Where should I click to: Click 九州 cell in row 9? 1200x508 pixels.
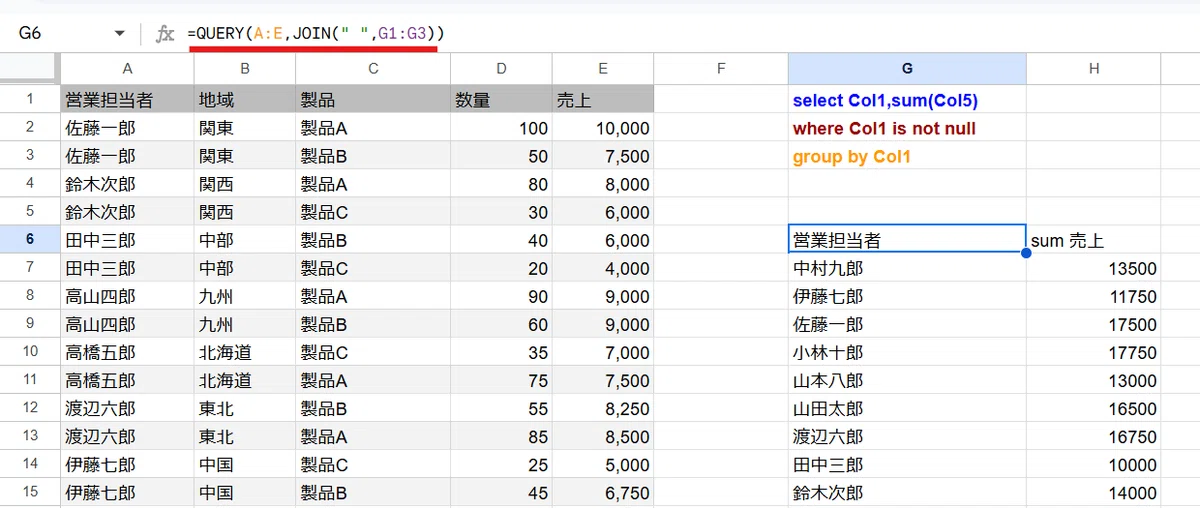pos(245,324)
